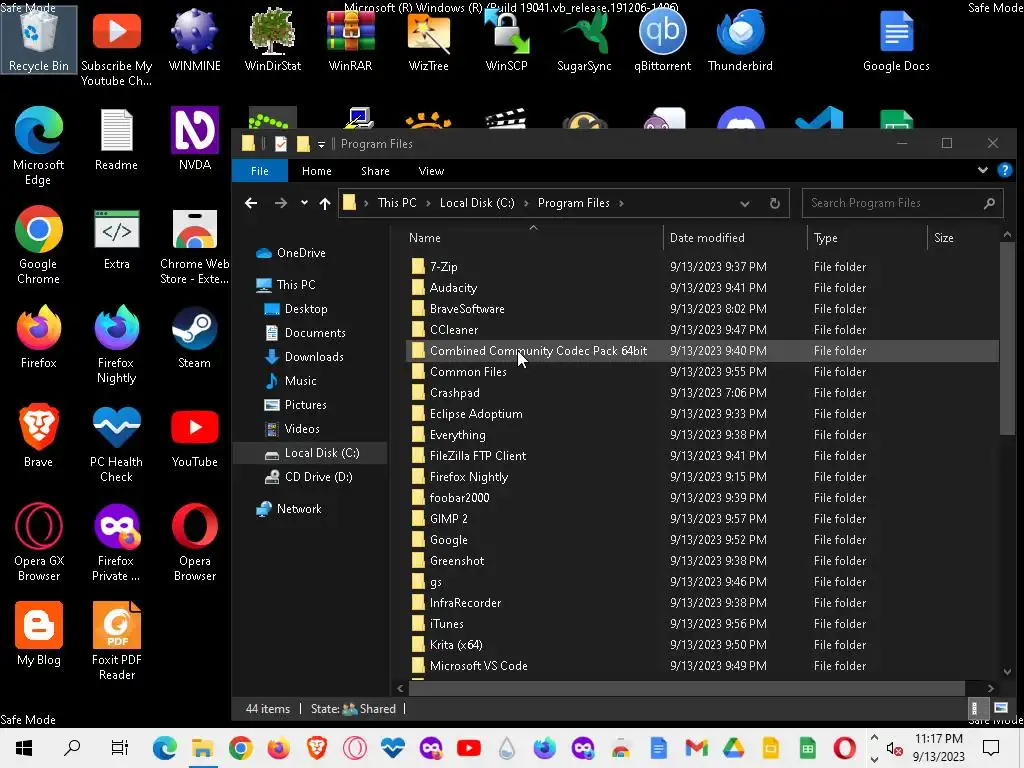Open WizTree desktop shortcut
The image size is (1024, 768).
pos(428,39)
